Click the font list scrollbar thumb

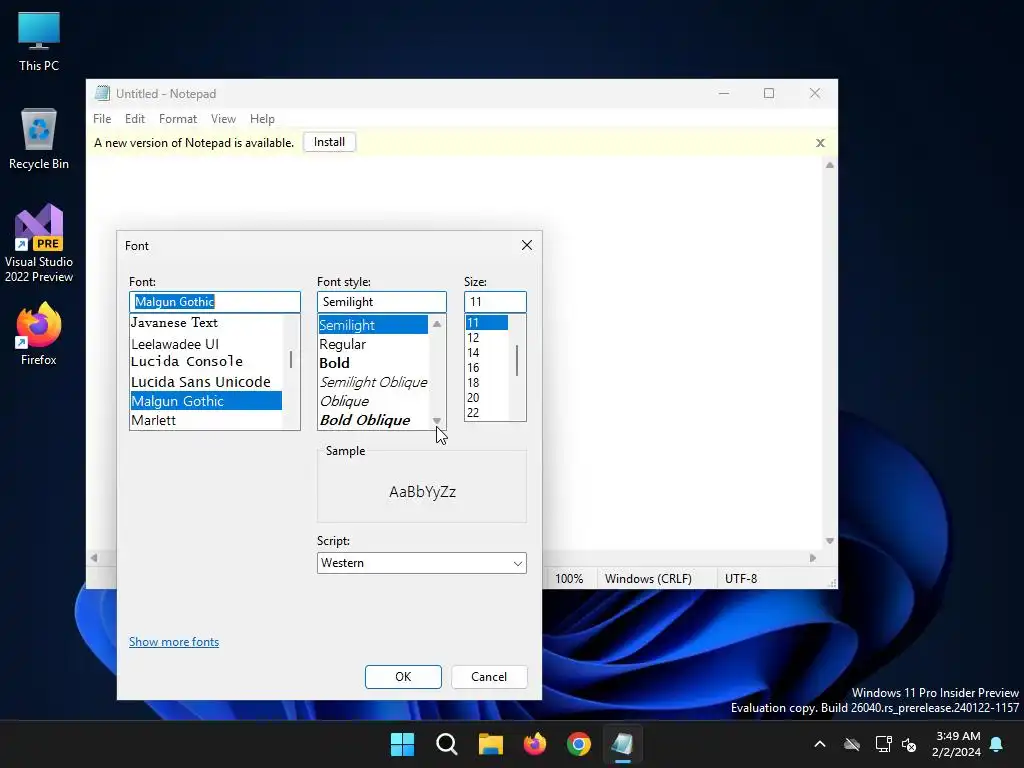click(291, 359)
